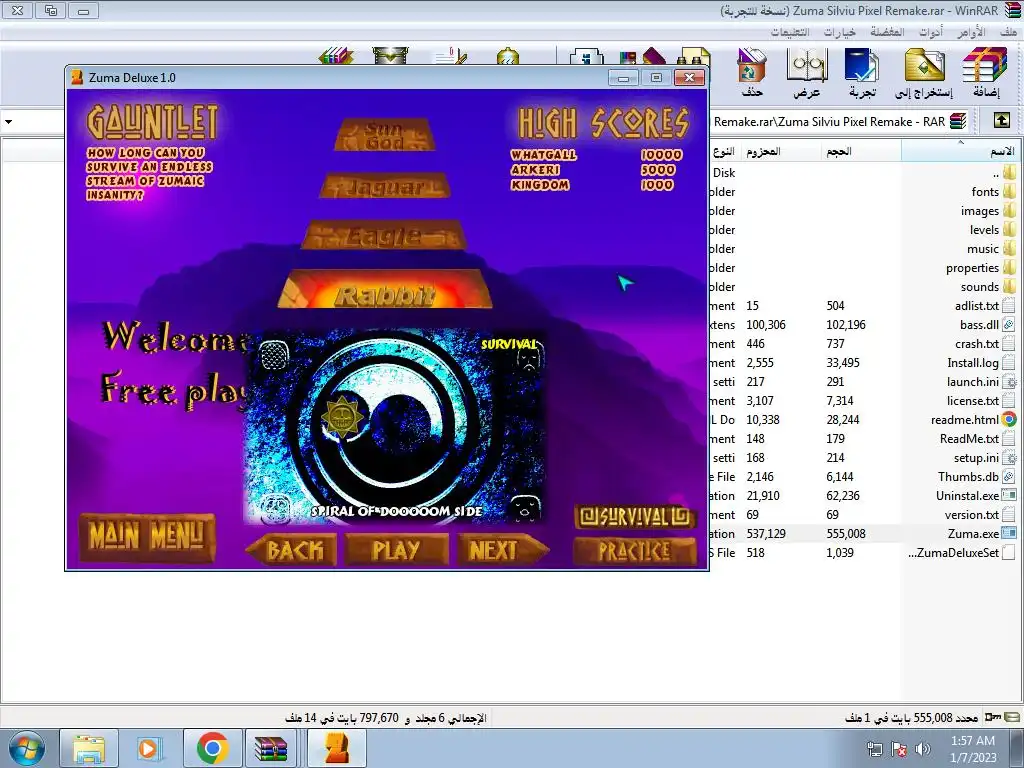Open the التعليمات (Help) menu
1024x768 pixels.
tap(790, 31)
